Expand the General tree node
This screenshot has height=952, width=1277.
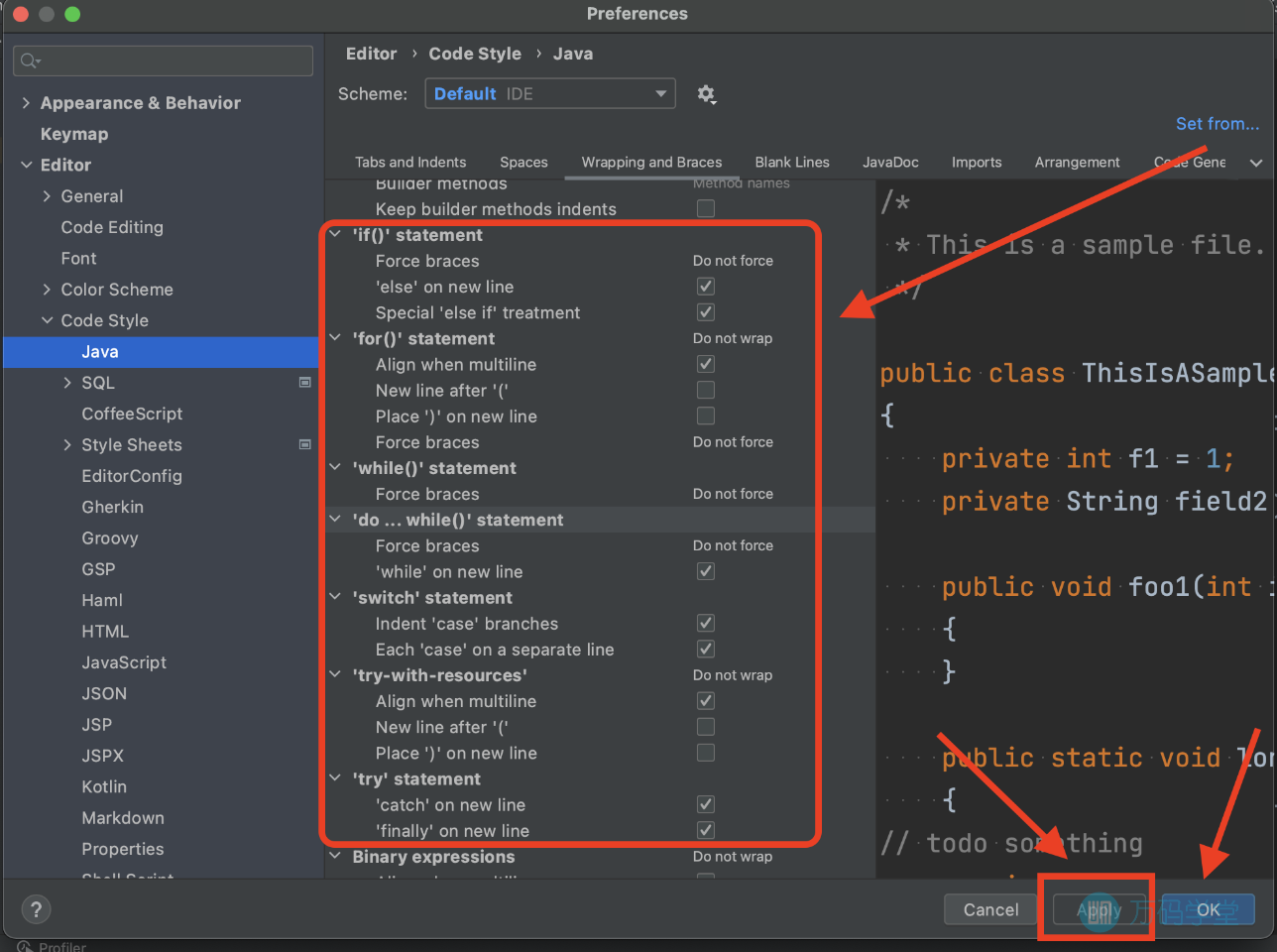(x=47, y=196)
